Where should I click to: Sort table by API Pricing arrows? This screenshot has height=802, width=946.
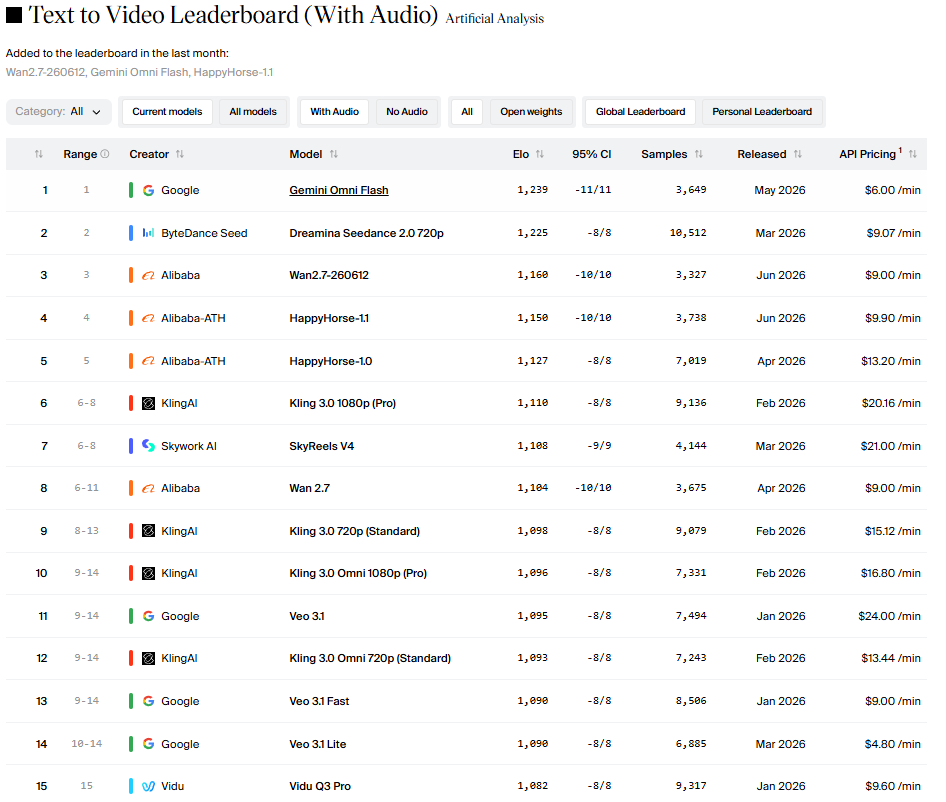pyautogui.click(x=913, y=154)
